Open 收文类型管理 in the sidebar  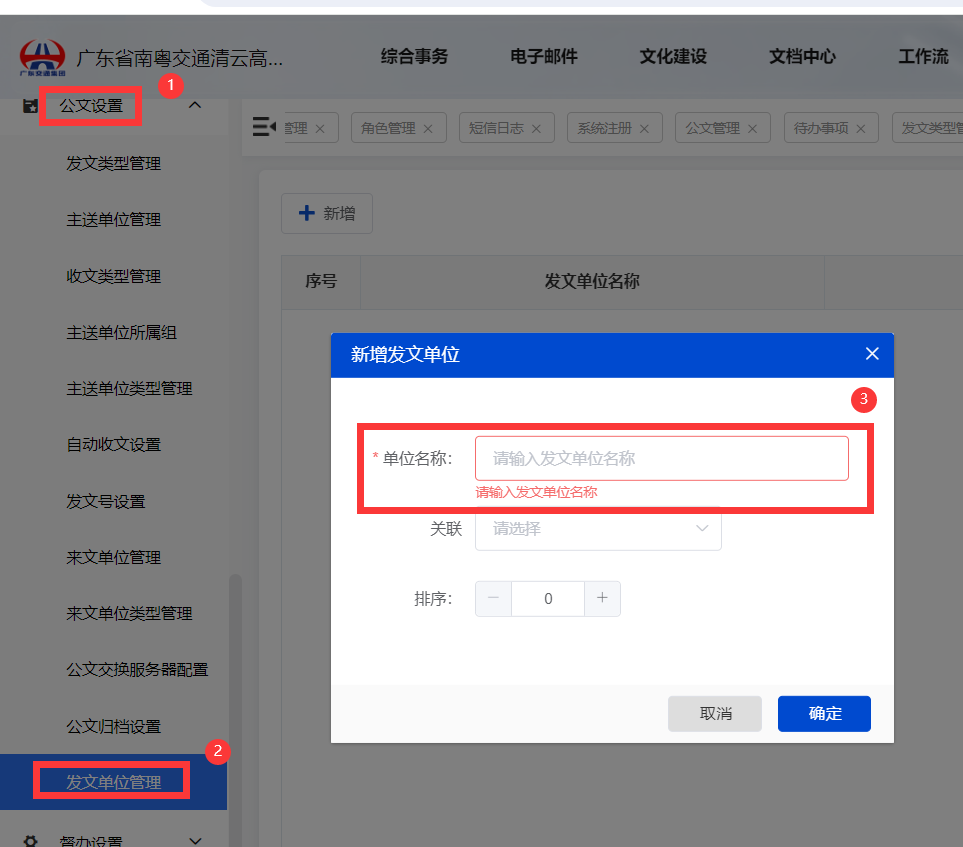click(114, 276)
